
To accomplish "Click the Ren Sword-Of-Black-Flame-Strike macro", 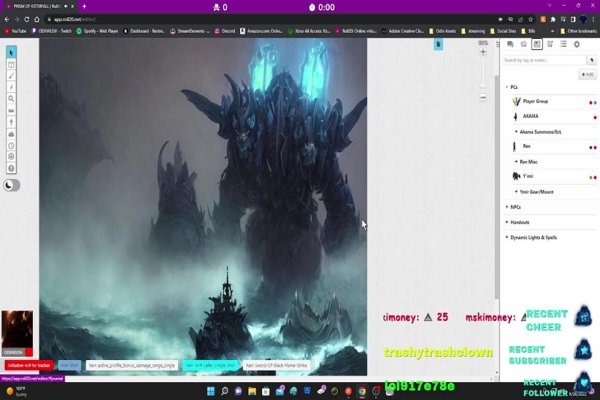I will [276, 365].
